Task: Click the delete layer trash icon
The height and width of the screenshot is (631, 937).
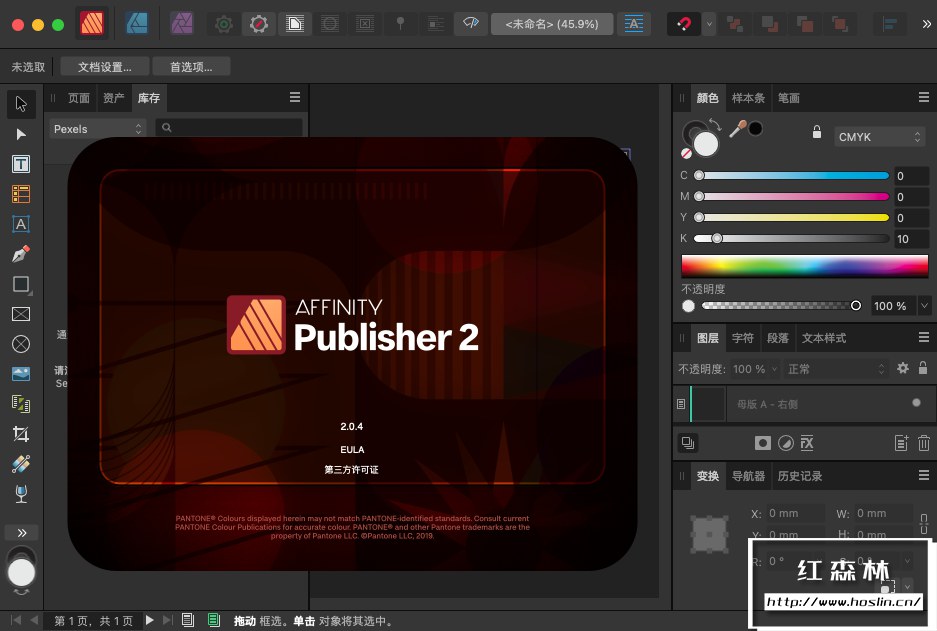Action: tap(923, 443)
